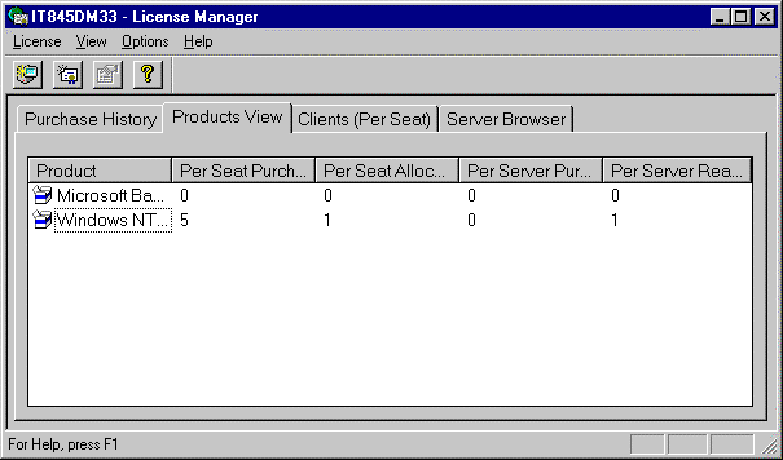The image size is (783, 460).
Task: Sort by Per Server Rea... column header
Action: coord(677,171)
